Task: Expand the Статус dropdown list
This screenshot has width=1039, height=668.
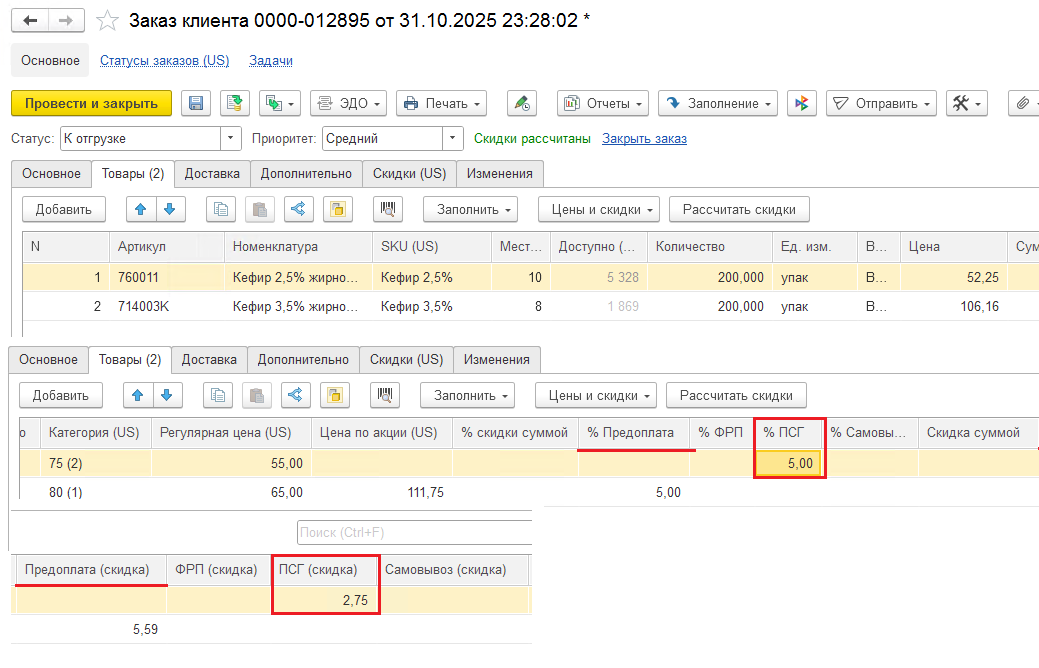Action: click(x=232, y=138)
